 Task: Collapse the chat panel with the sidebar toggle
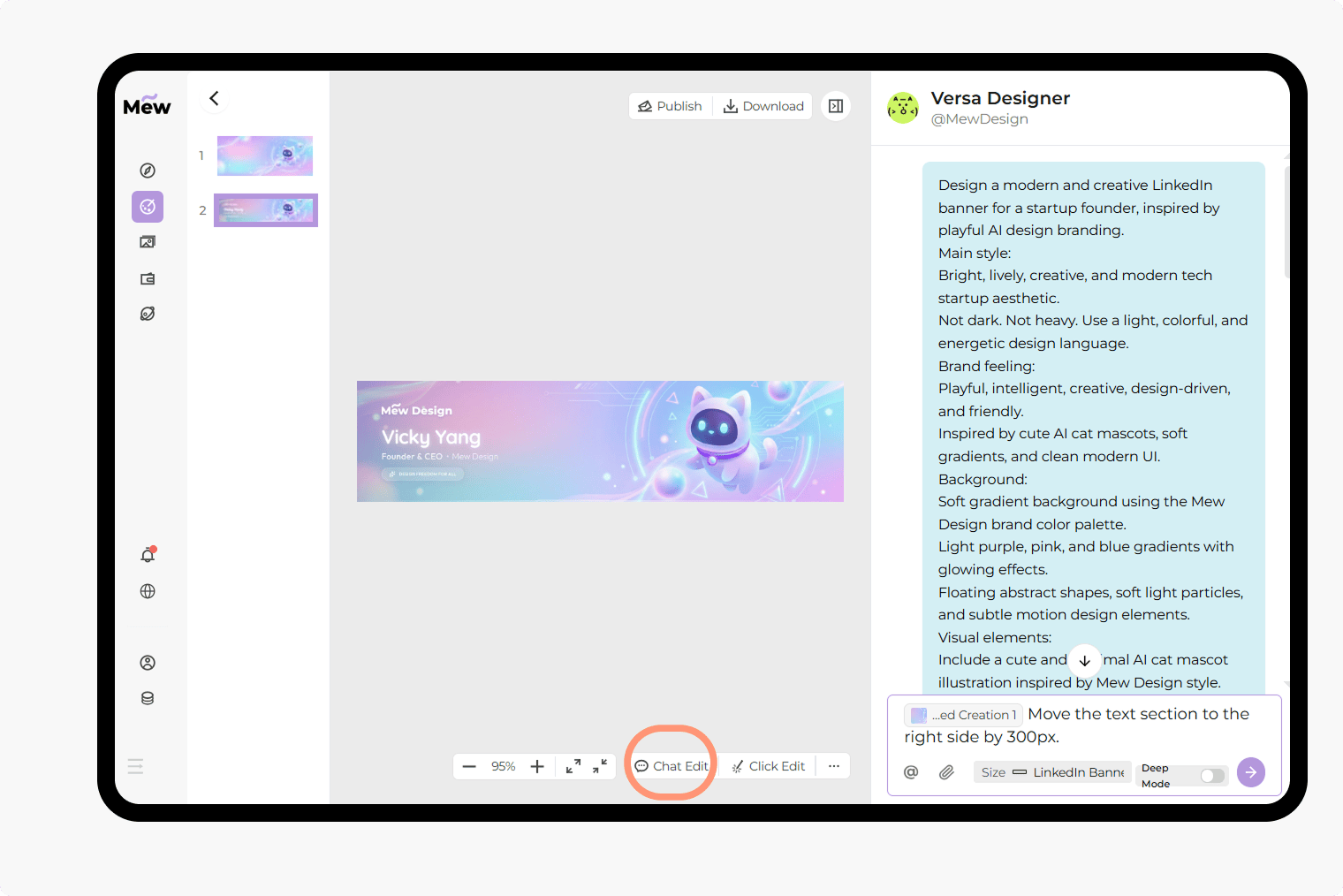[836, 105]
